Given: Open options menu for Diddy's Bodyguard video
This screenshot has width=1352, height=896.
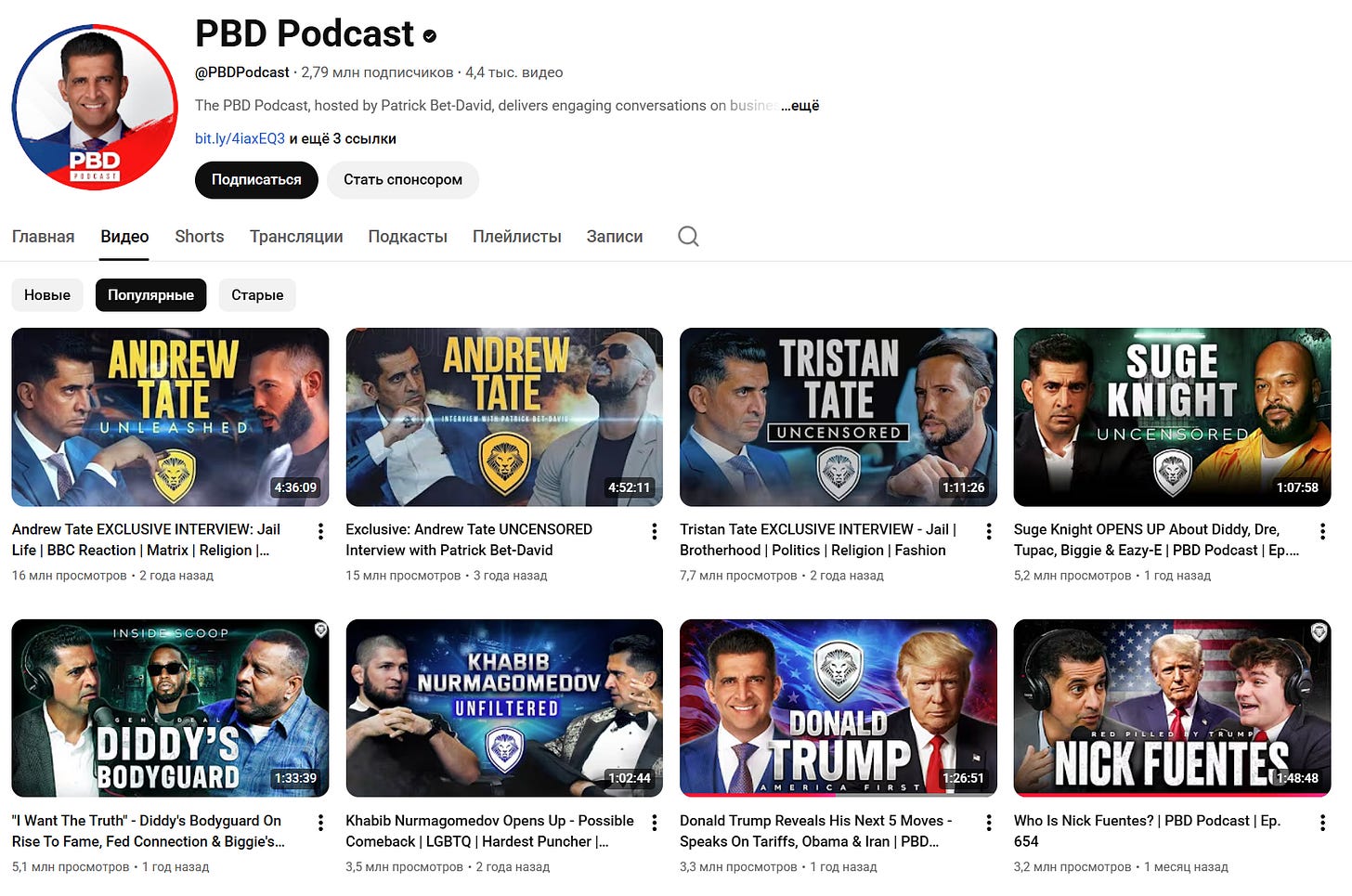Looking at the screenshot, I should [x=320, y=823].
